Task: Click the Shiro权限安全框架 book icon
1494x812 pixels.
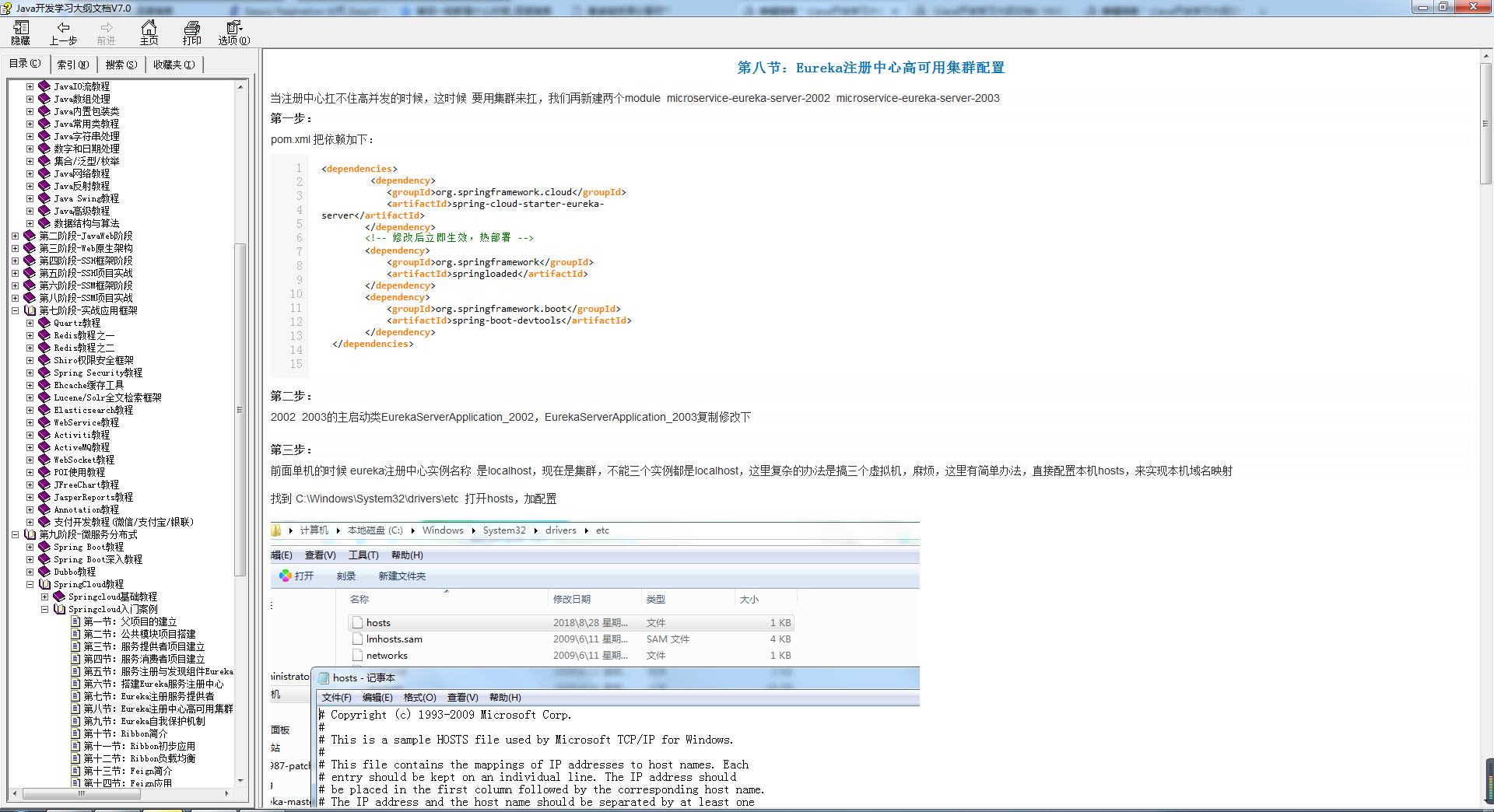Action: 44,360
